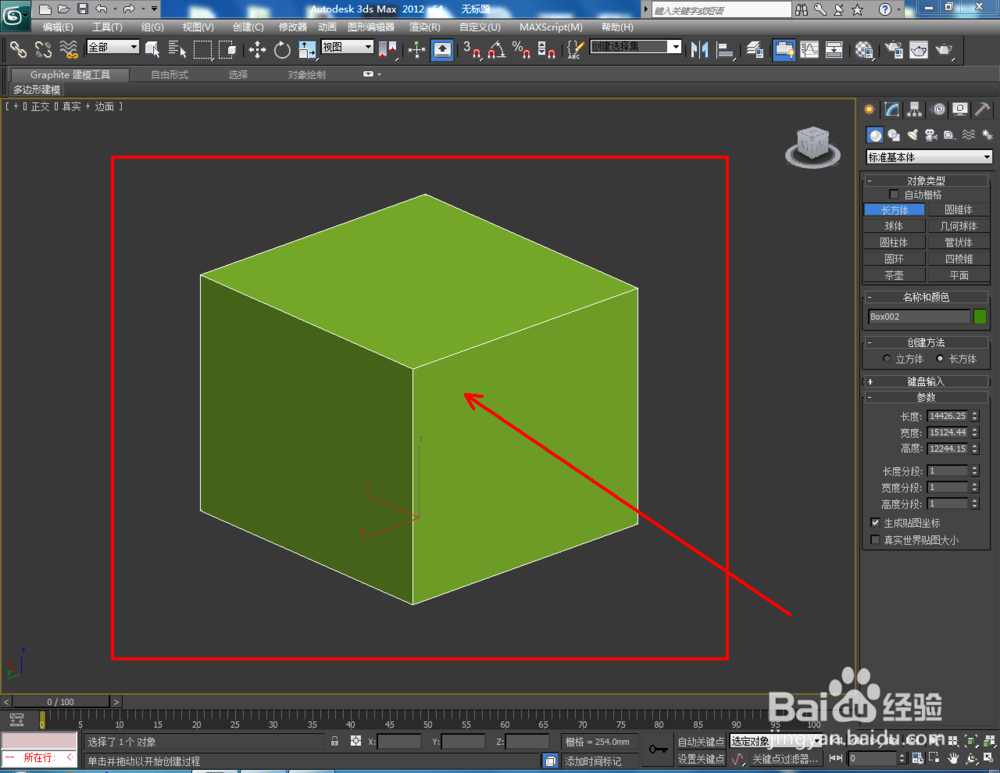Toggle the 3D Snaps magnet icon
Viewport: 1000px width, 773px height.
(472, 50)
